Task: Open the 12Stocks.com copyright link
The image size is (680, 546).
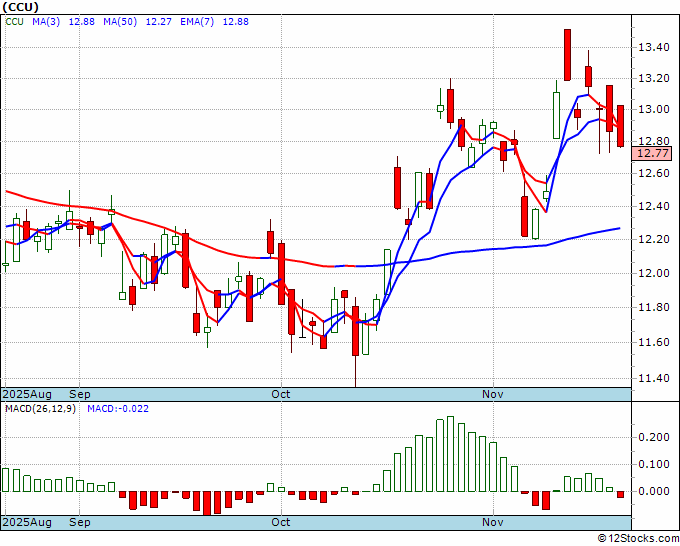Action: click(x=638, y=539)
